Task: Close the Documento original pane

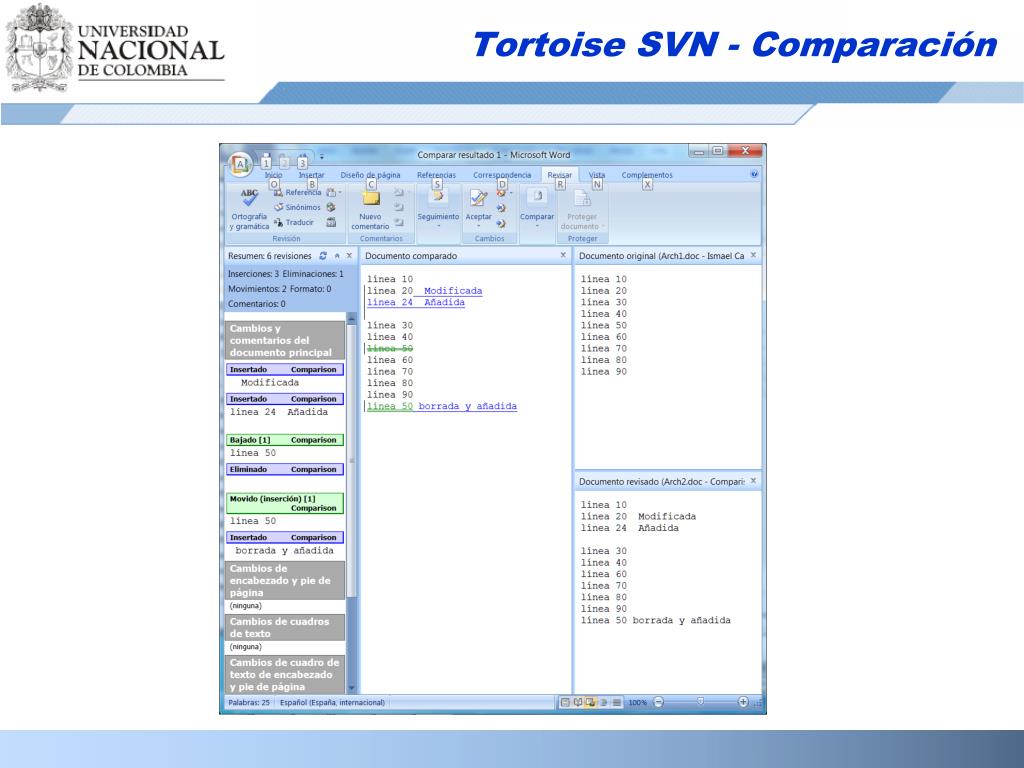Action: (753, 255)
